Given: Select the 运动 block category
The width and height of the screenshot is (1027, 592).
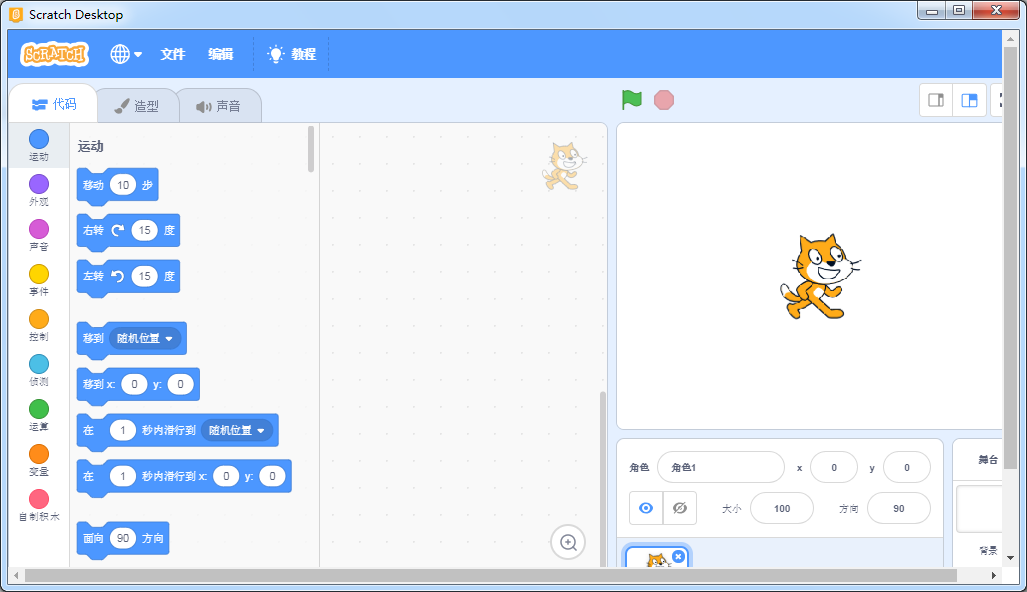Looking at the screenshot, I should pyautogui.click(x=39, y=145).
